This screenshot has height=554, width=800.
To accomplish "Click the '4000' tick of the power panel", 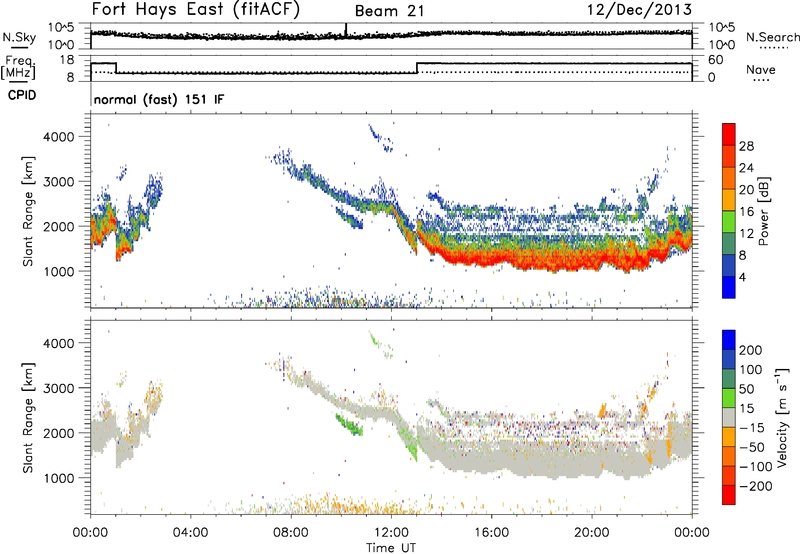I will [x=59, y=137].
